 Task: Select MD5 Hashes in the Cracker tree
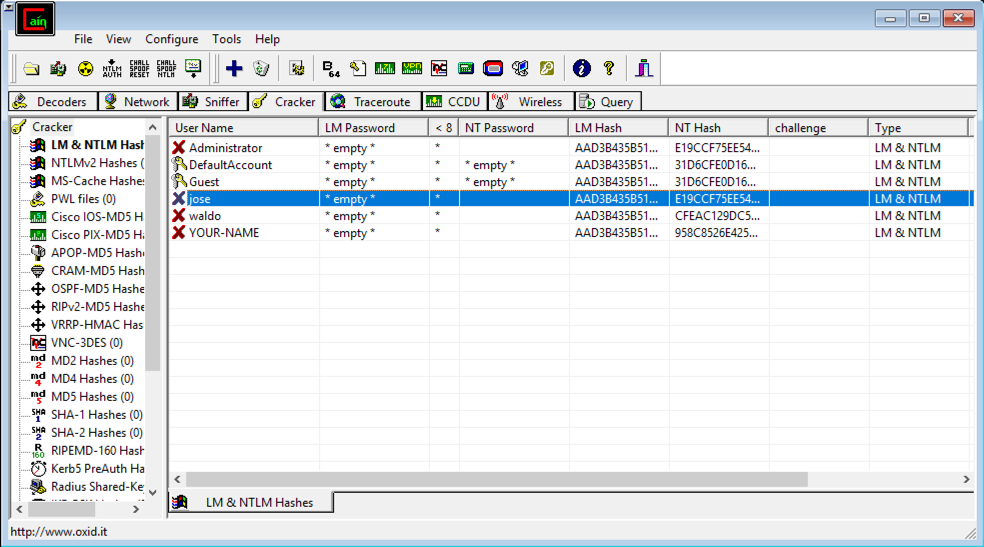pyautogui.click(x=92, y=397)
